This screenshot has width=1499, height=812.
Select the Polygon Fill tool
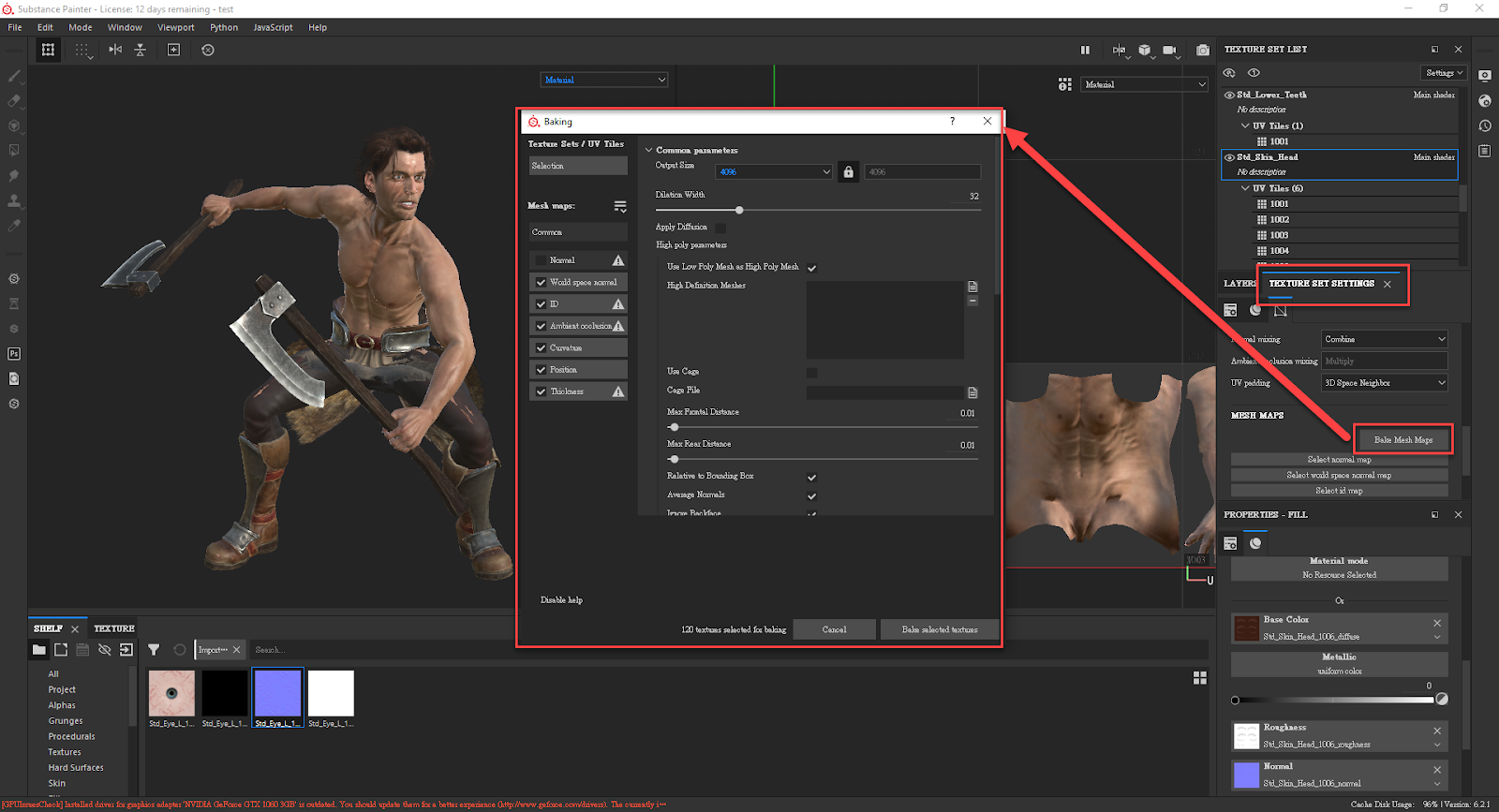pos(14,150)
